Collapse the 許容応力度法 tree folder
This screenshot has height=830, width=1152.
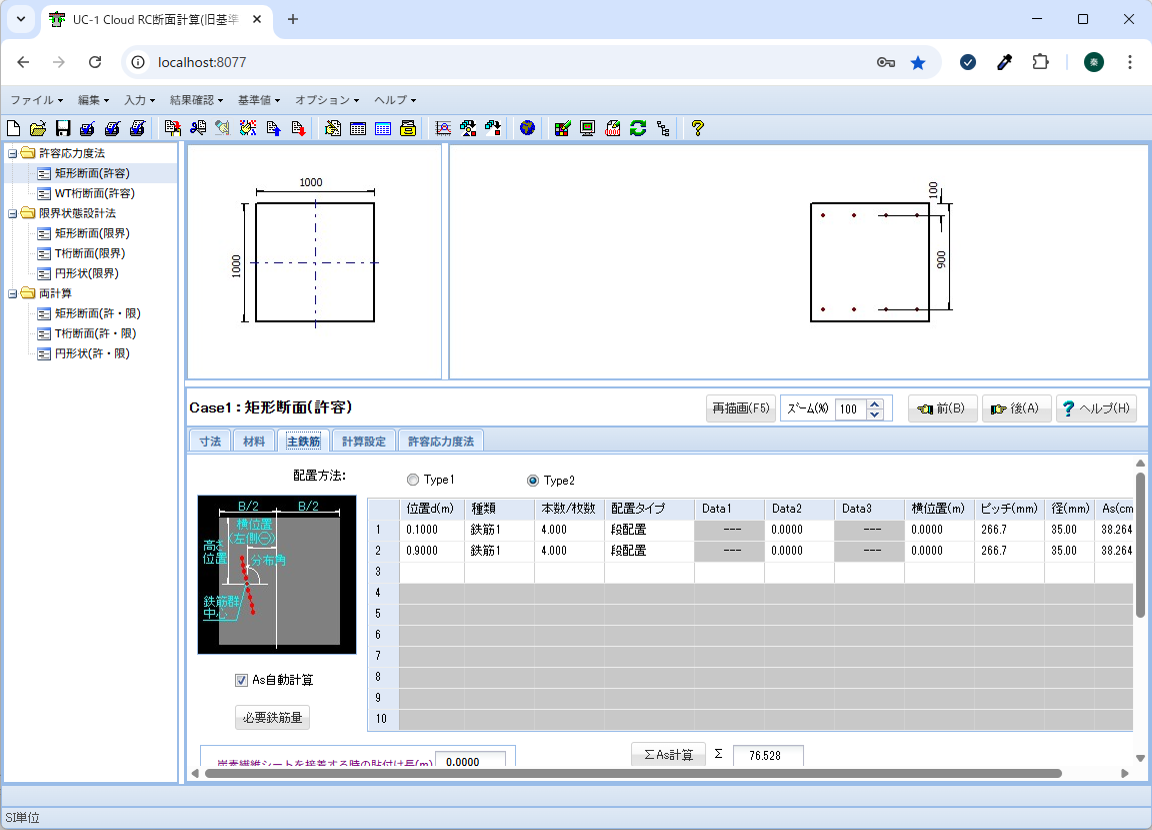[12, 153]
